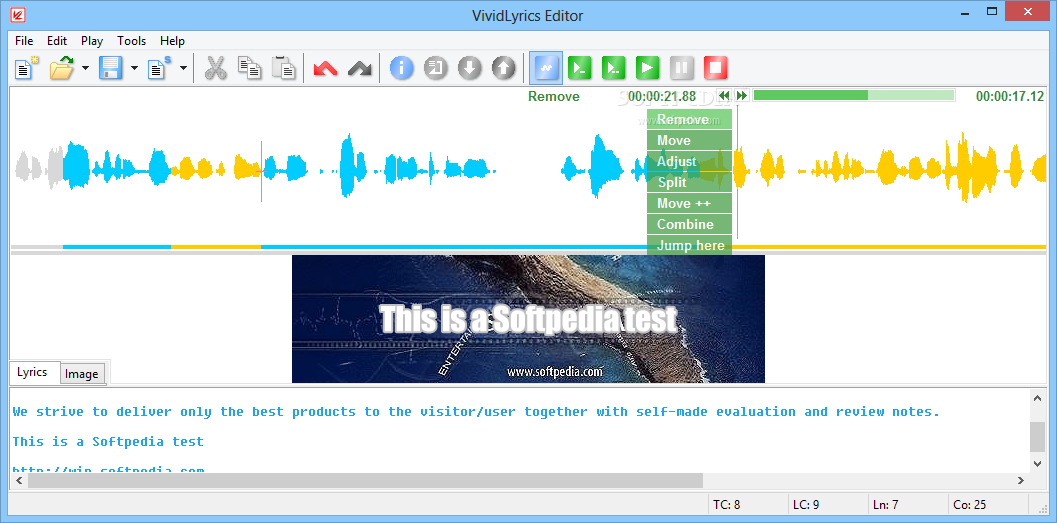Screen dimensions: 1057x523
Task: Paste from the clipboard icon
Action: tap(284, 68)
